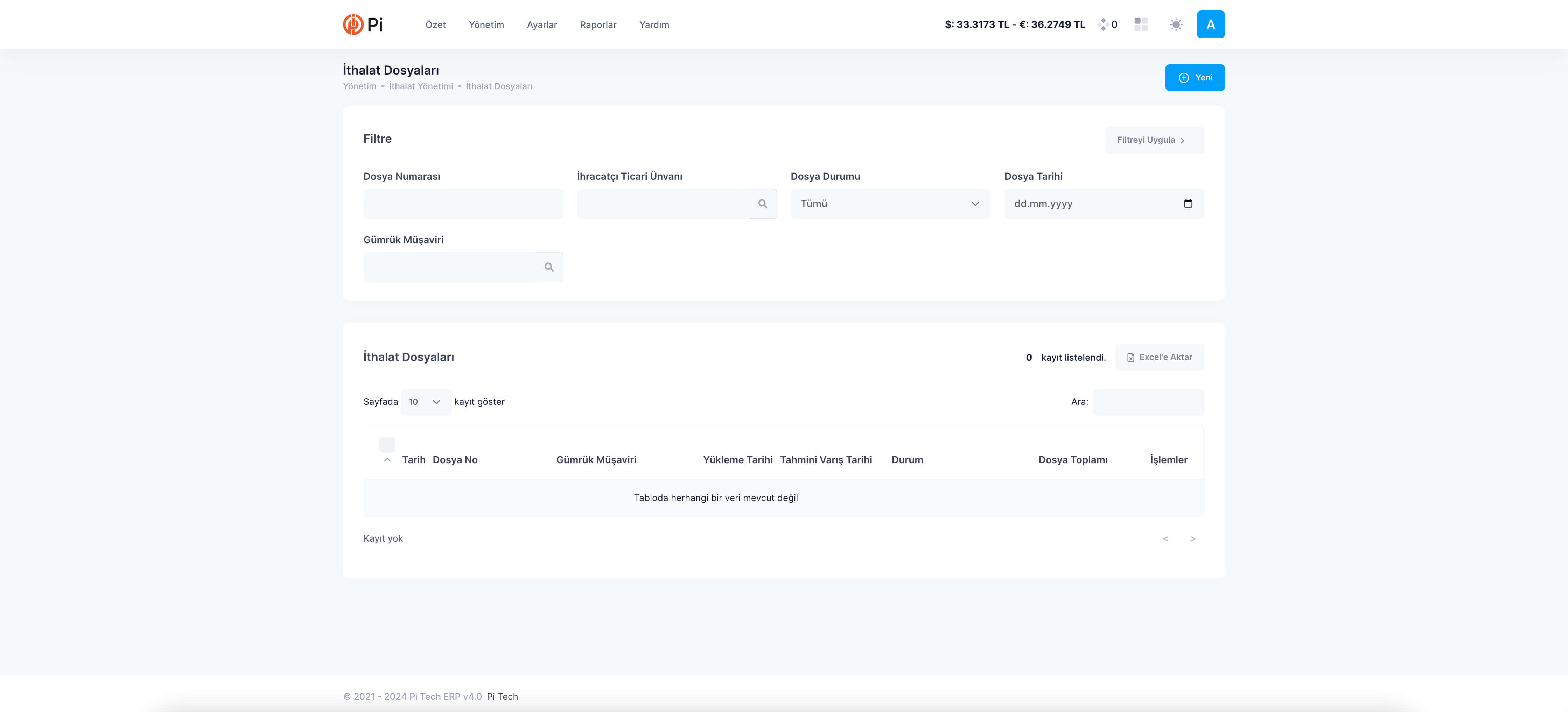Viewport: 1568px width, 712px height.
Task: Click Filtreyi Uygula button
Action: click(x=1154, y=140)
